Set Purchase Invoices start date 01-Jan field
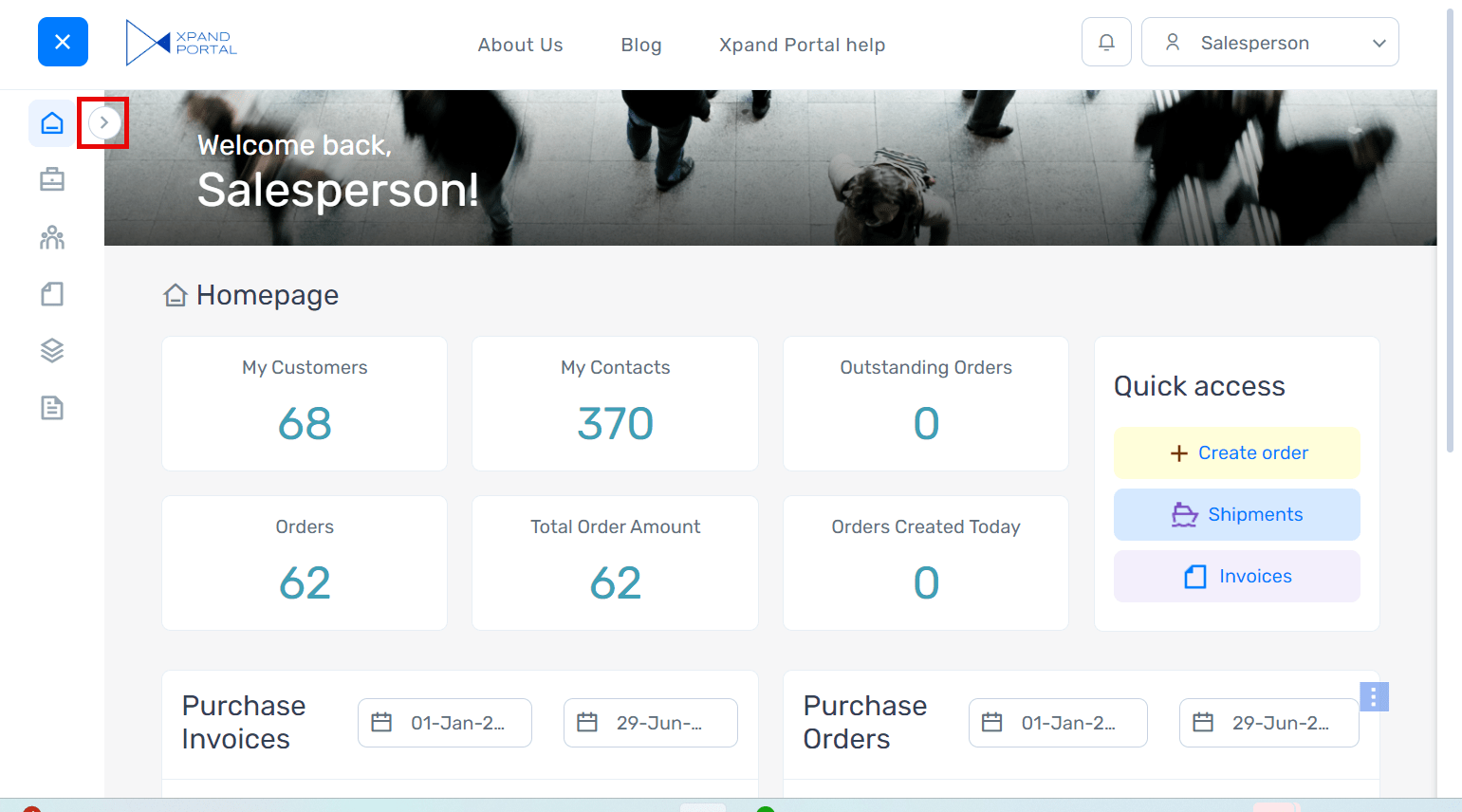1462x812 pixels. (445, 723)
